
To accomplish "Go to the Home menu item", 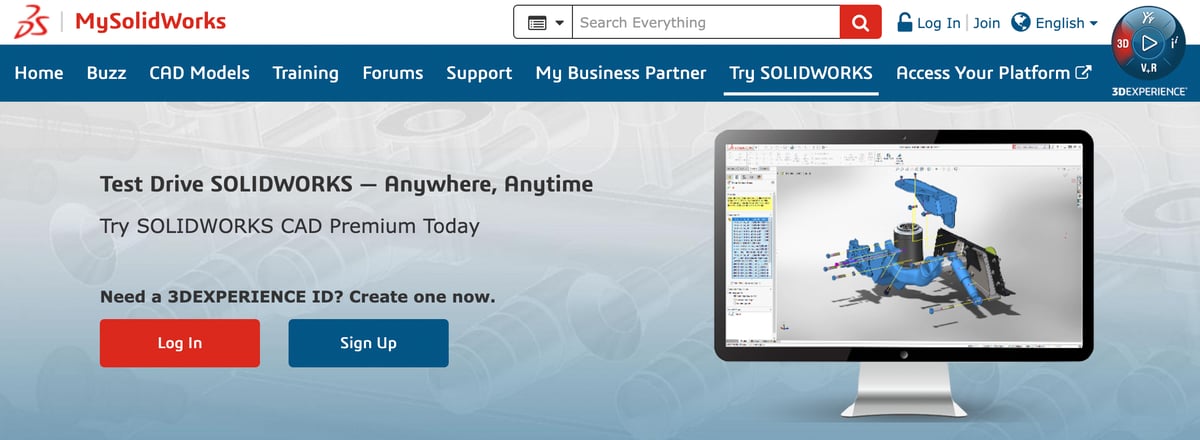I will tap(39, 73).
